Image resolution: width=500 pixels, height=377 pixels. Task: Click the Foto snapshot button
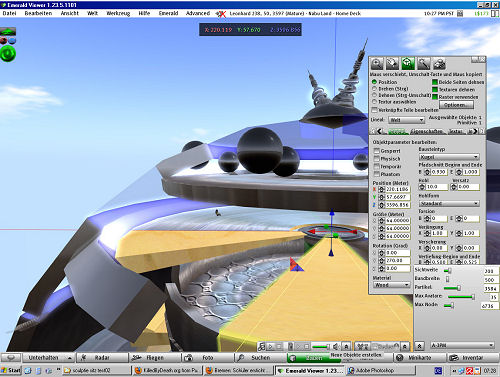point(208,358)
